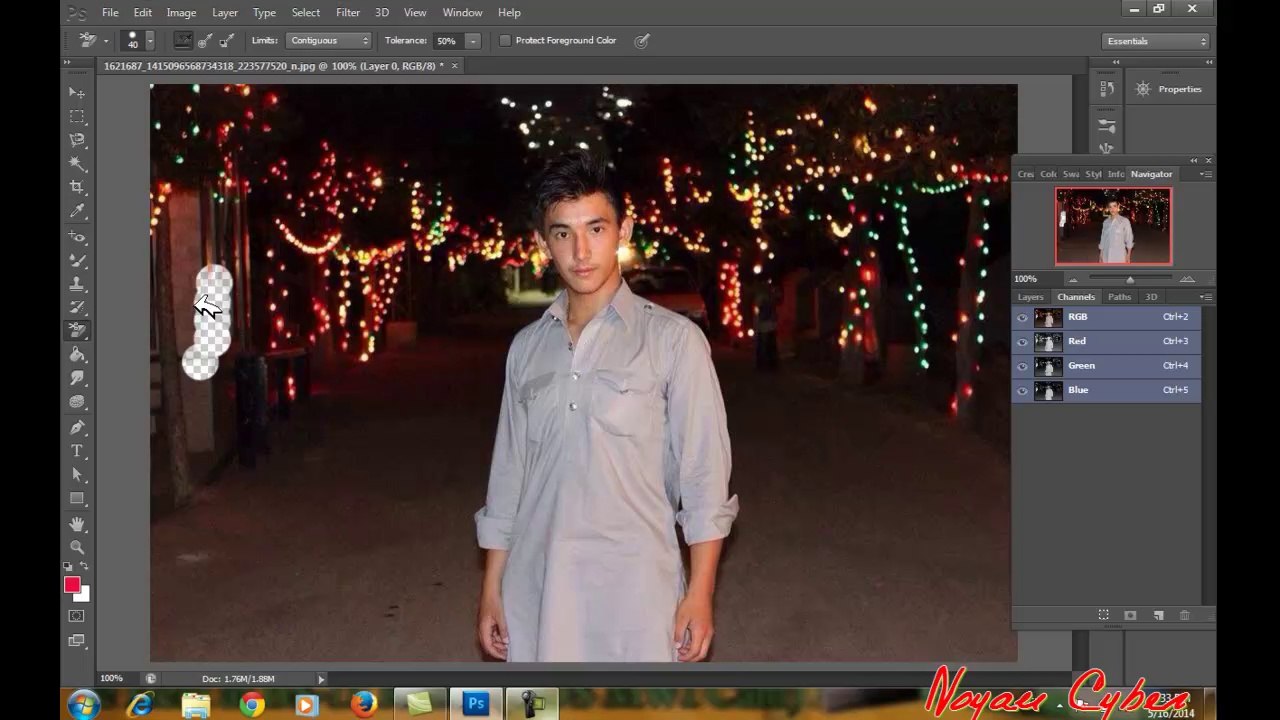
Task: Open the Navigator panel menu
Action: point(1205,174)
